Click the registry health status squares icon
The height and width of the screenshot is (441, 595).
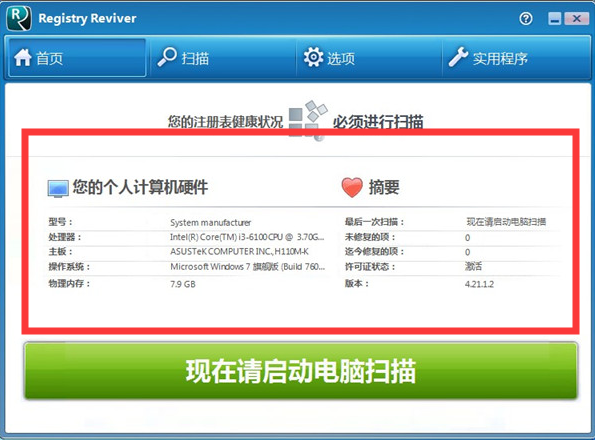click(308, 120)
